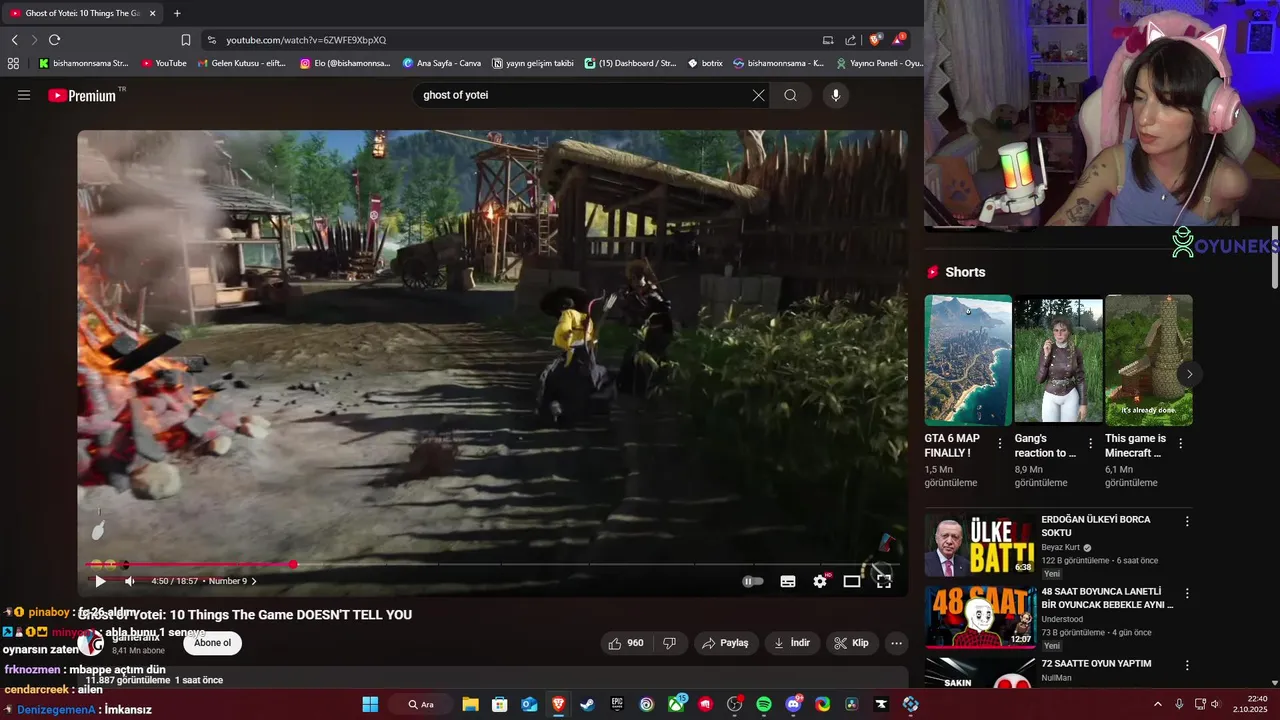Open the YouTube guide hamburger menu

24,95
